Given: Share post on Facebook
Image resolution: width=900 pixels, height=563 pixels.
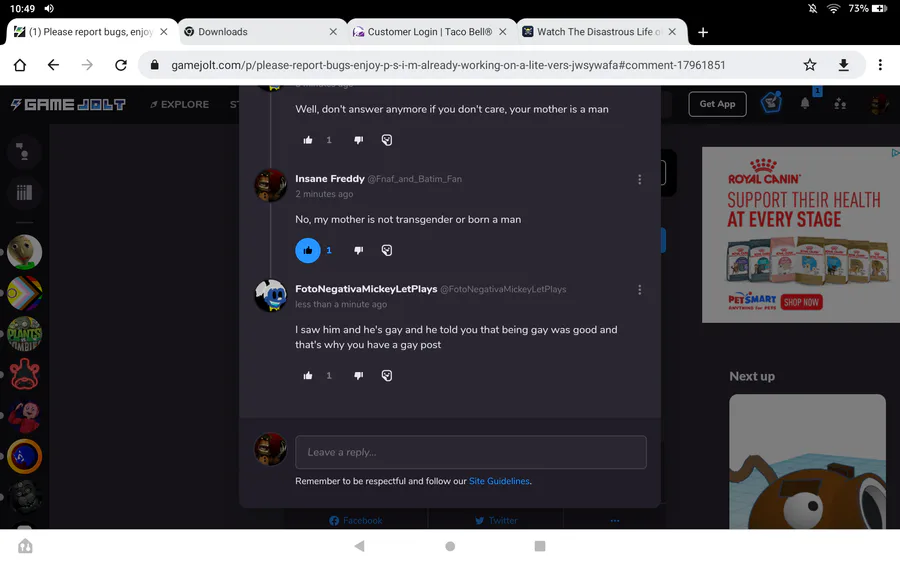Looking at the screenshot, I should tap(356, 521).
